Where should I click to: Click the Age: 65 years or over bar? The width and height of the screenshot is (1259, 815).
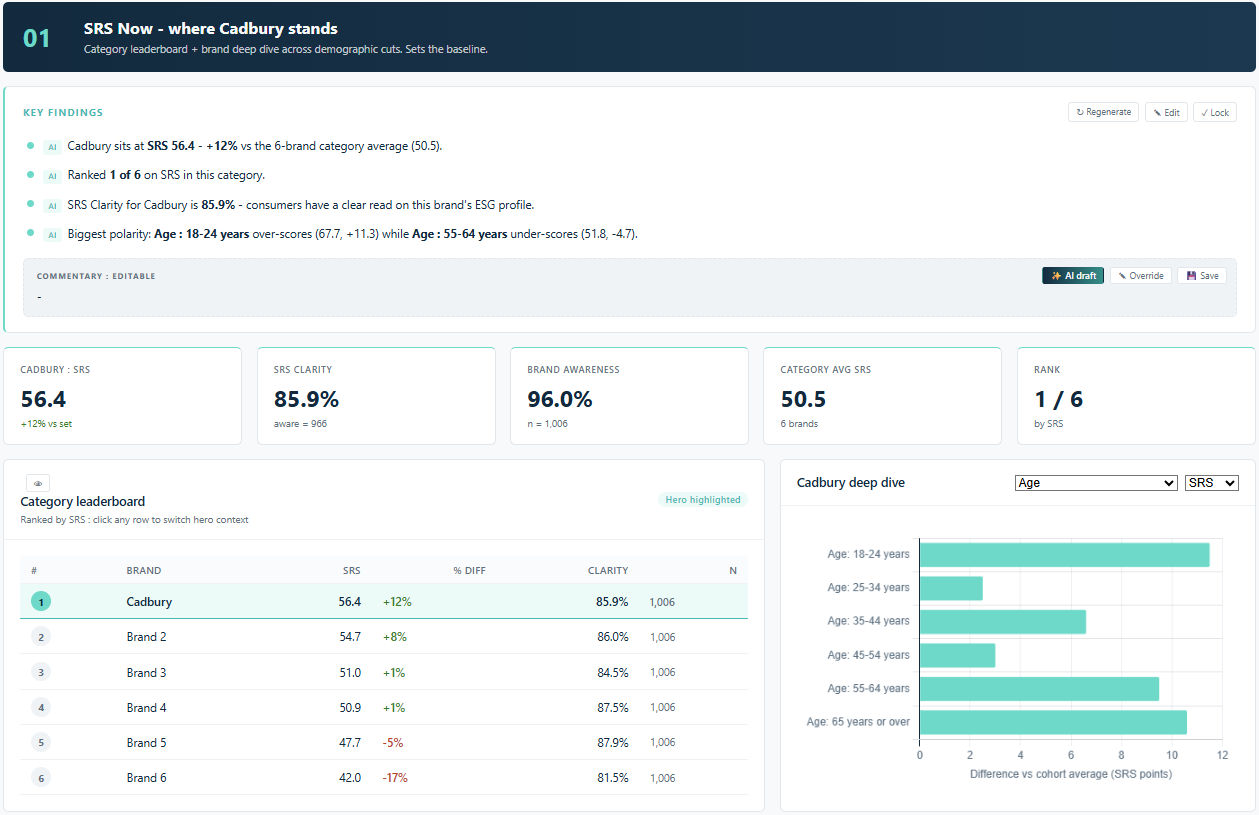click(x=1053, y=722)
